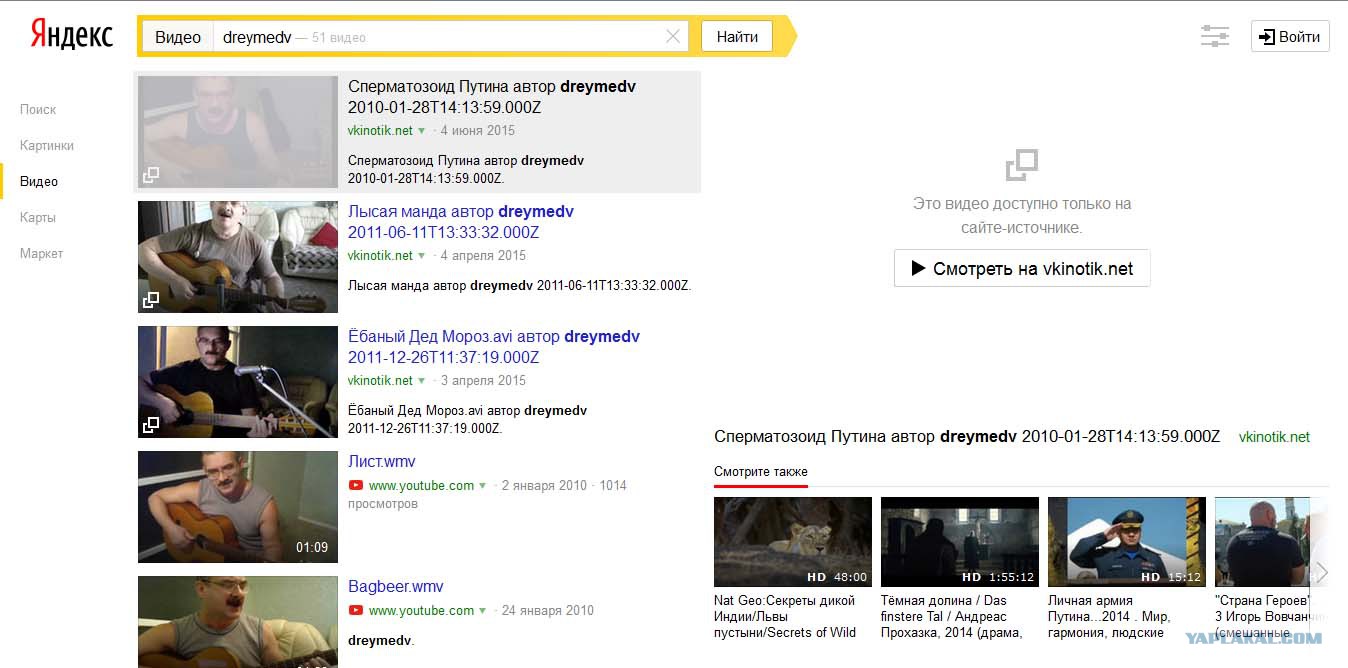This screenshot has height=668, width=1348.
Task: Open the vkinotik.net source link of the 4 апреля 2015 result
Action: (380, 256)
